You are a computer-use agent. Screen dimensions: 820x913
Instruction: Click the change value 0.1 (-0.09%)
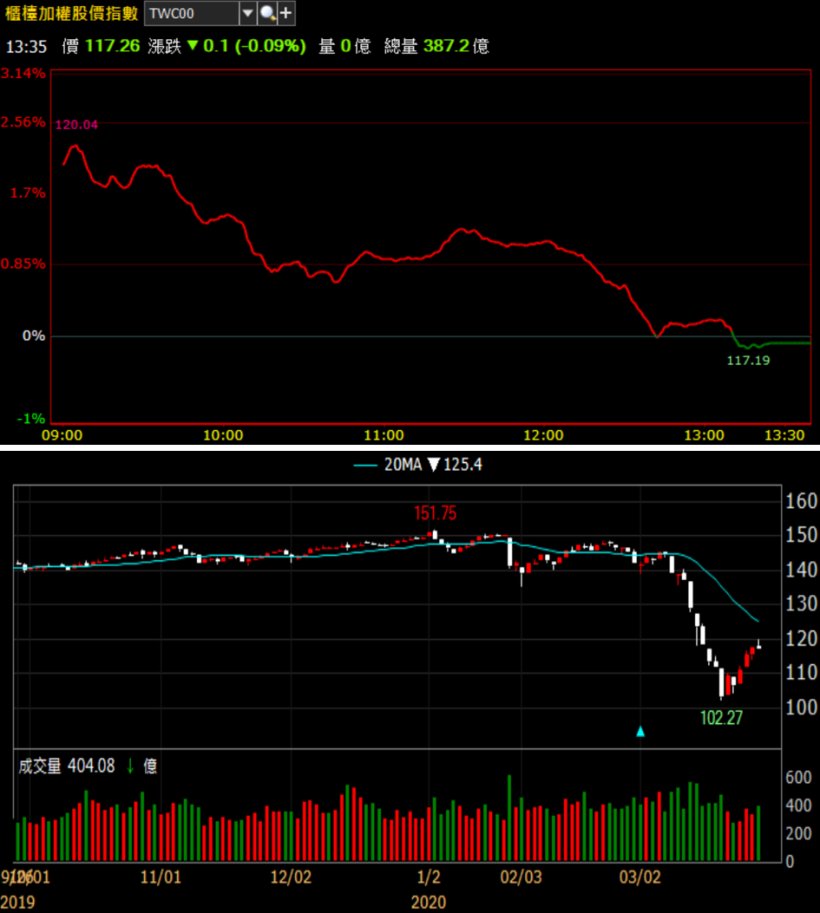(x=254, y=45)
